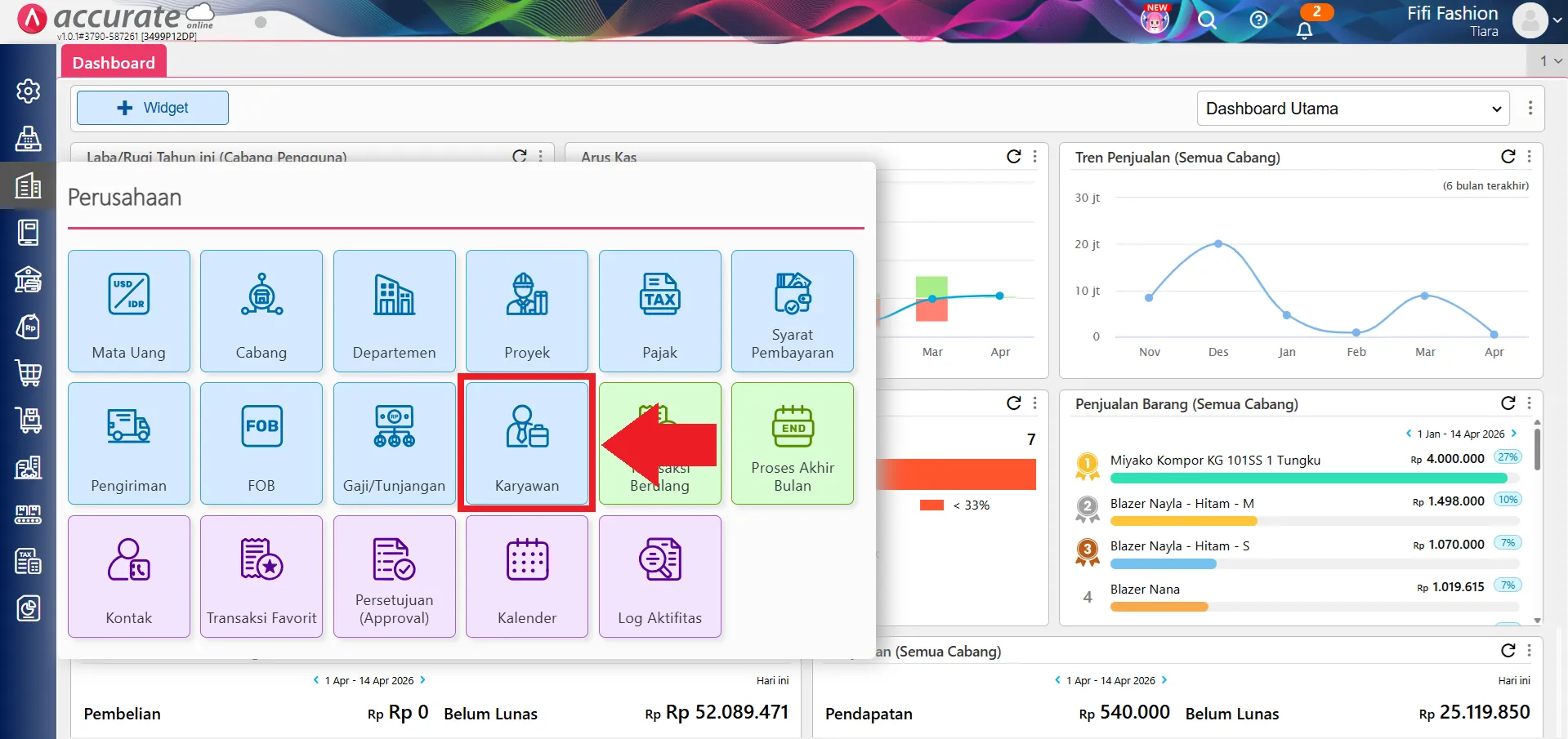
Task: Open Tren Penjualan widget options menu
Action: pyautogui.click(x=1529, y=157)
